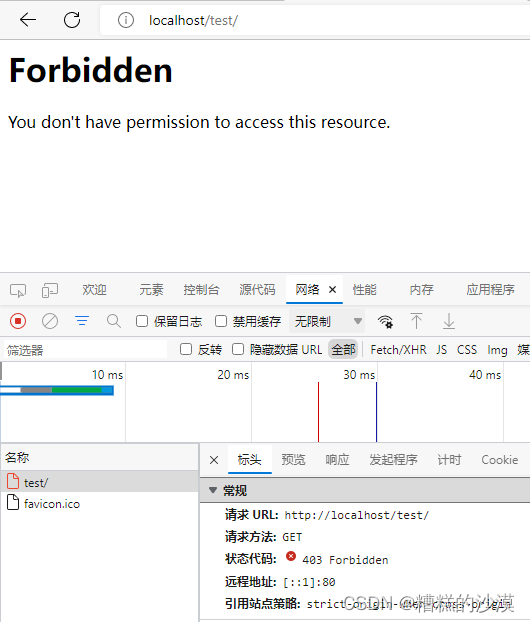The width and height of the screenshot is (530, 622).
Task: Close the 网络 tab with its X
Action: [332, 290]
